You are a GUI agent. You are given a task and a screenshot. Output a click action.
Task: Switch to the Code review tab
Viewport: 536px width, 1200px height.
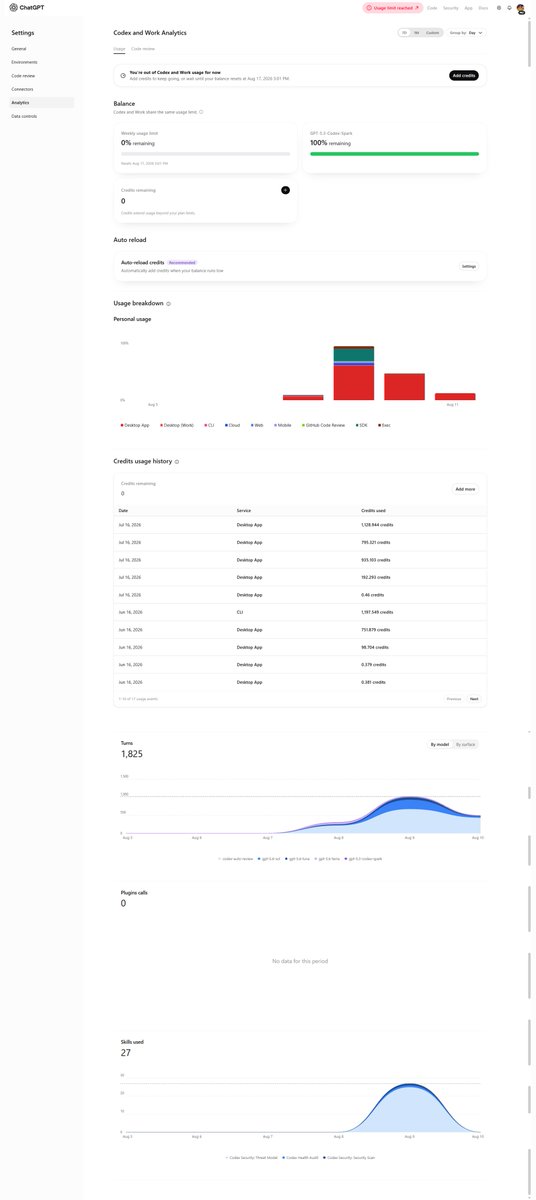click(x=143, y=48)
